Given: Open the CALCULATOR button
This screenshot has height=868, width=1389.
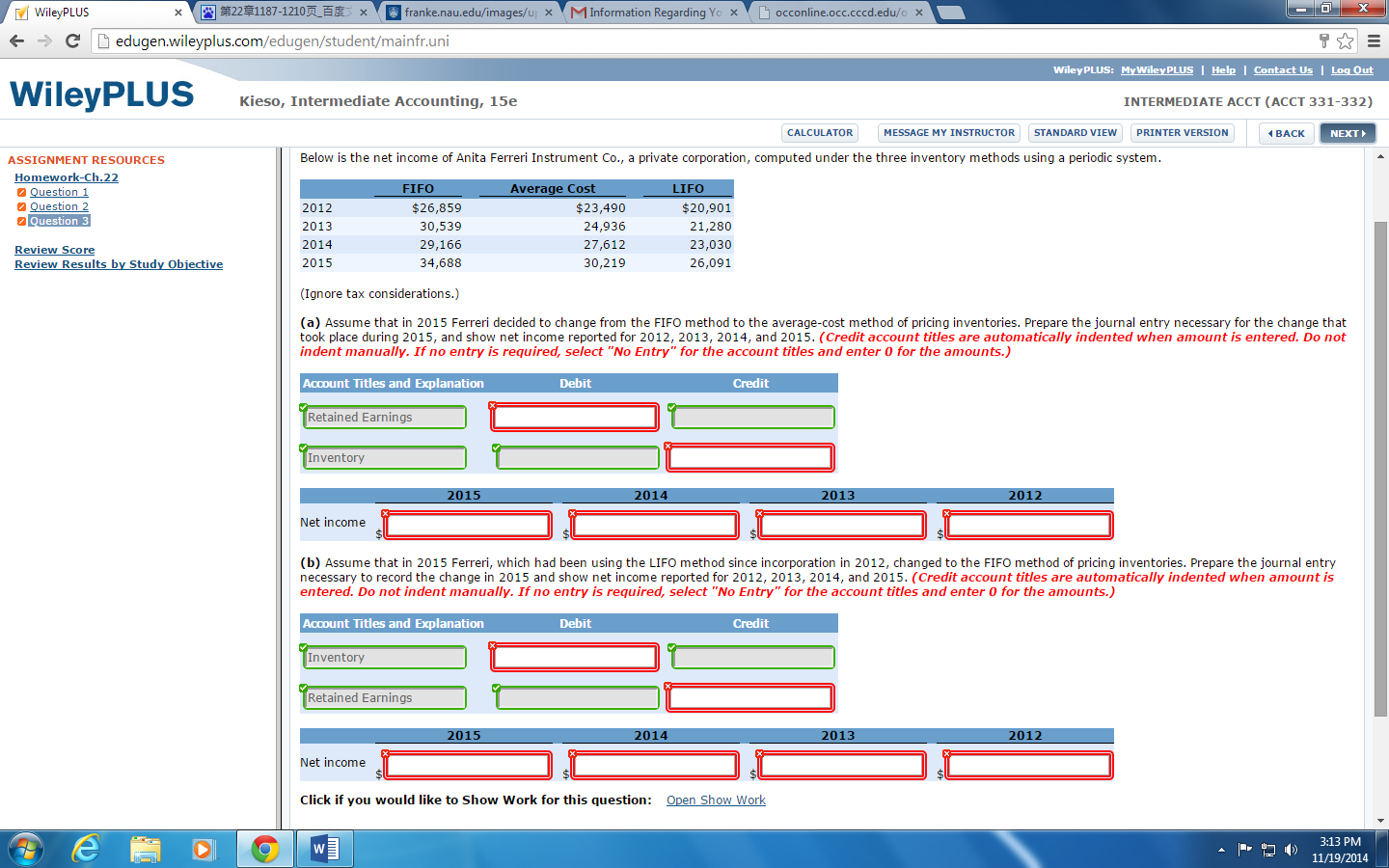Looking at the screenshot, I should coord(820,133).
